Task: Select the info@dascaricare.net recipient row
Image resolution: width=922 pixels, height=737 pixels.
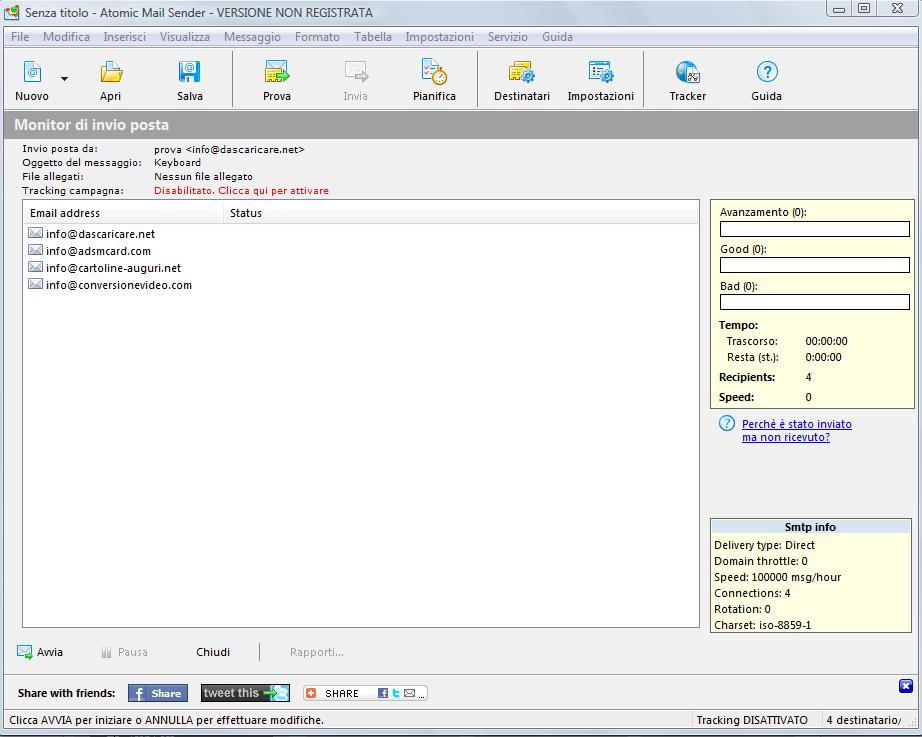Action: pos(360,234)
